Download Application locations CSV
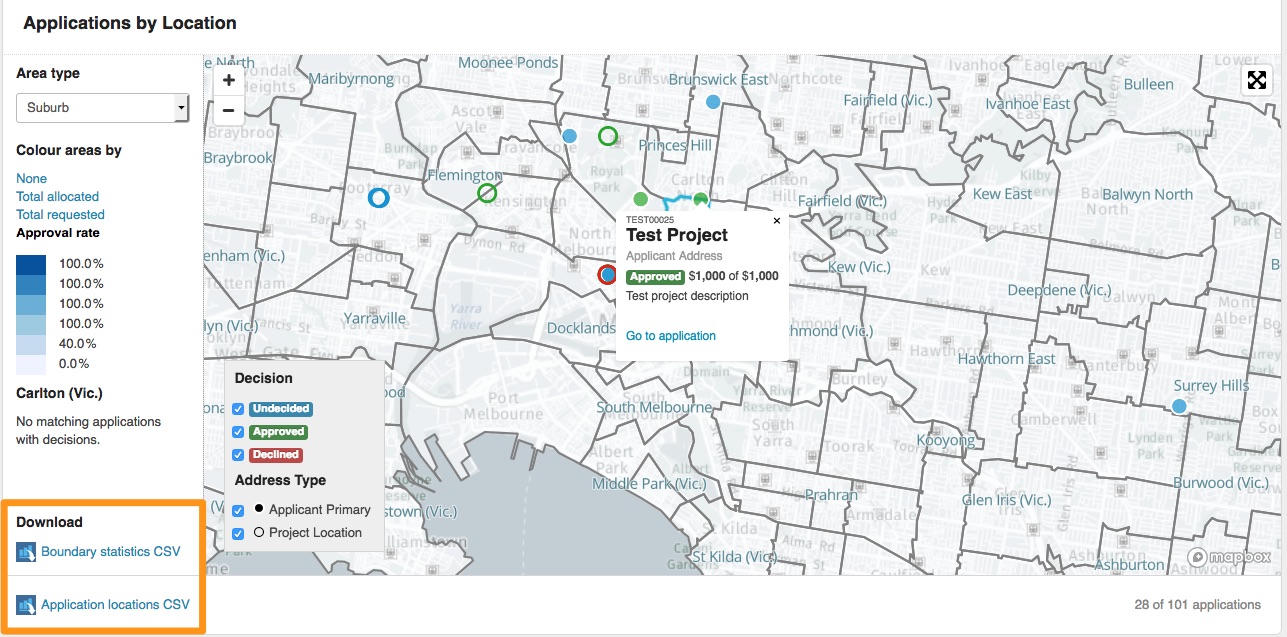 [x=114, y=604]
